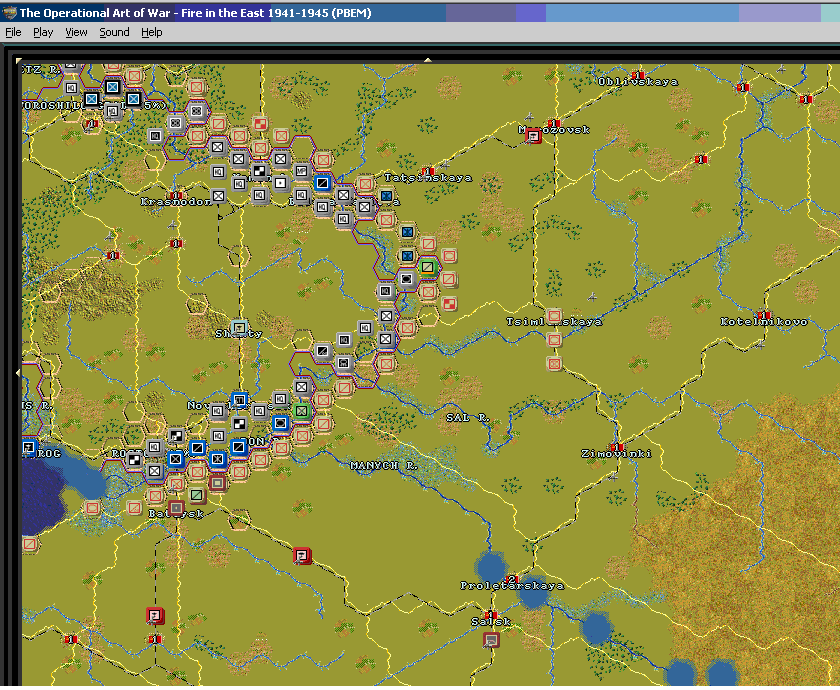
Task: Click the Tatsinskaya town label
Action: [x=428, y=178]
